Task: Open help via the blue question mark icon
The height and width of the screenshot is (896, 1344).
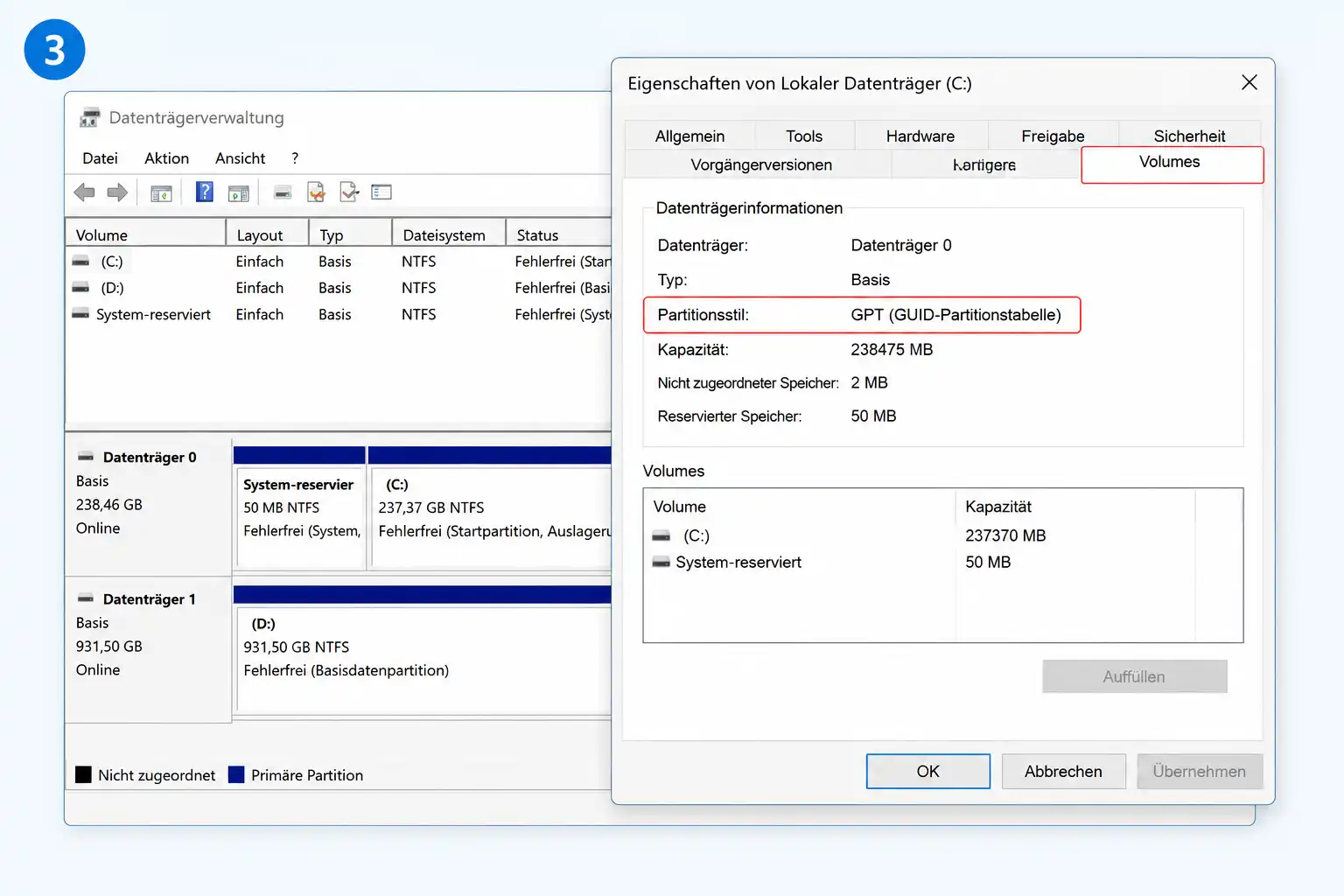Action: coord(204,192)
